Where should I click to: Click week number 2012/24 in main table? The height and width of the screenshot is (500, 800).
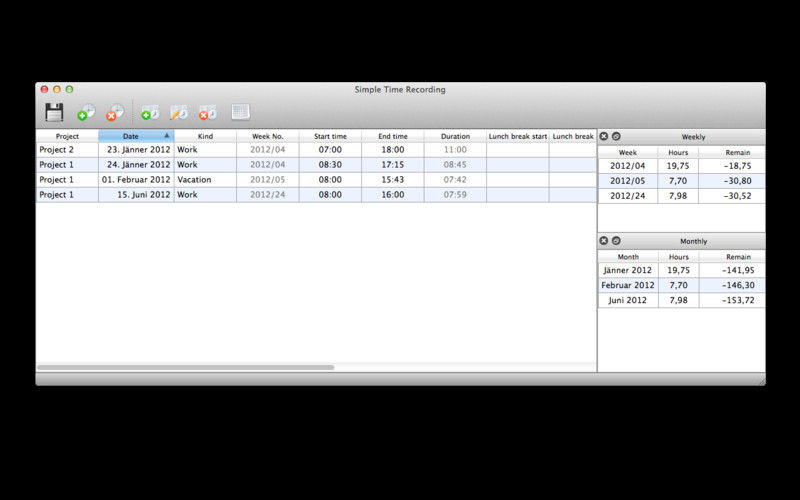(x=268, y=194)
